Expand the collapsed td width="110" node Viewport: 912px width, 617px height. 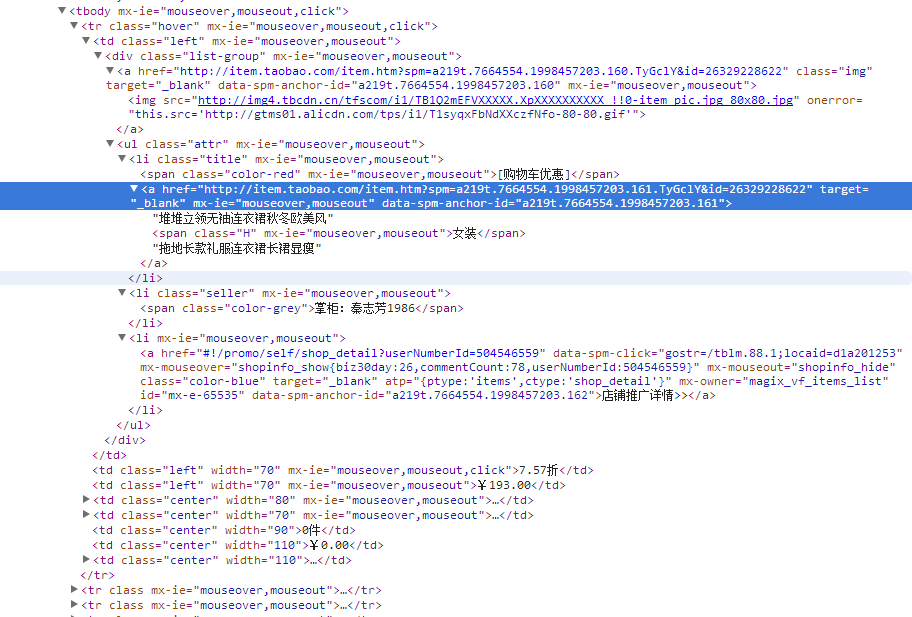(x=86, y=559)
